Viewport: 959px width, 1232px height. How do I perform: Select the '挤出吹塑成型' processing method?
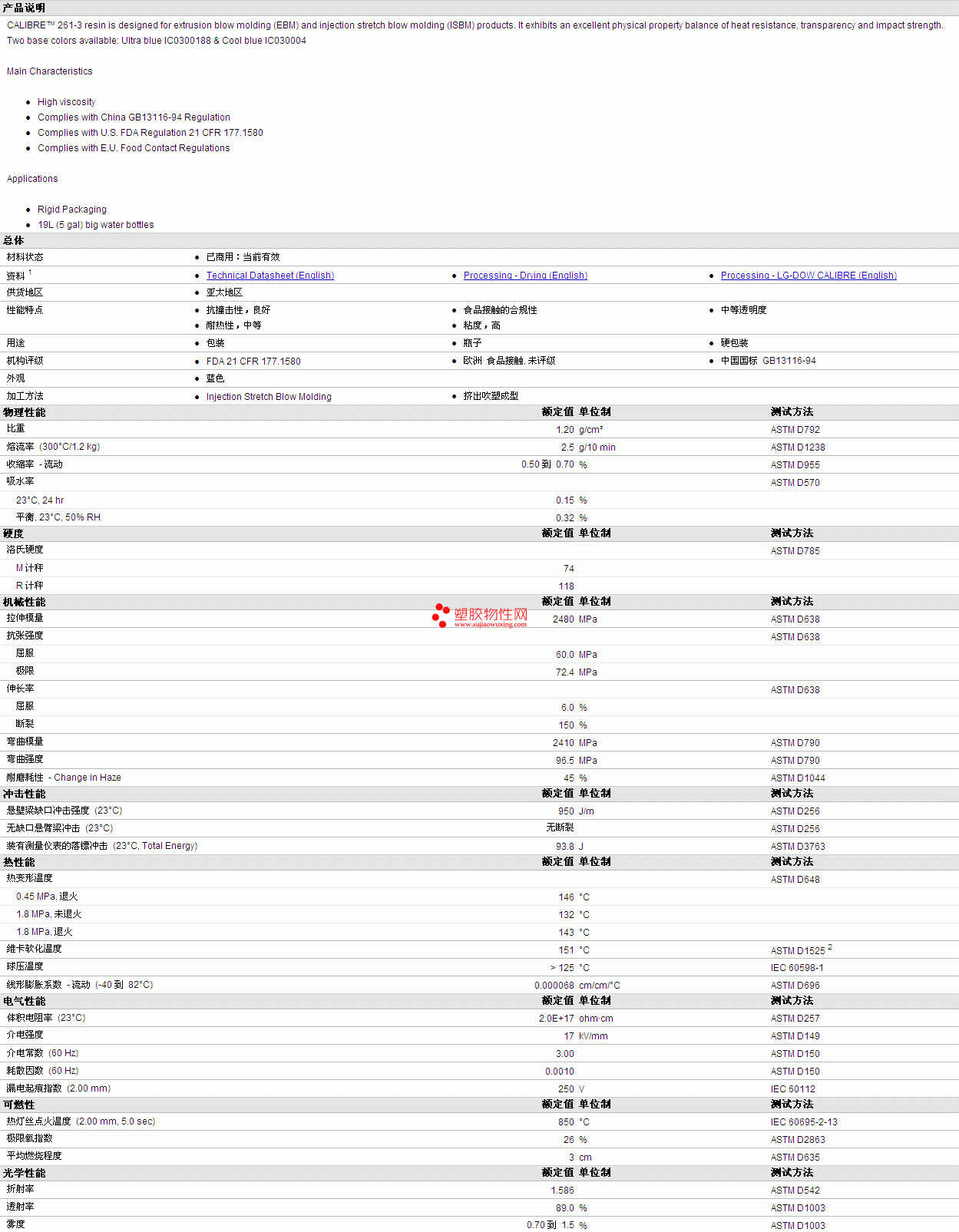pos(491,396)
